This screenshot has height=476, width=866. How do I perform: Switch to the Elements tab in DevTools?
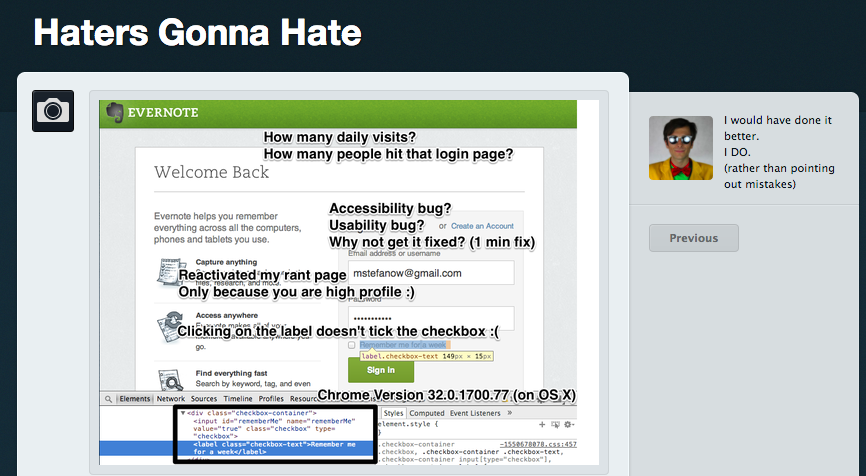(135, 399)
